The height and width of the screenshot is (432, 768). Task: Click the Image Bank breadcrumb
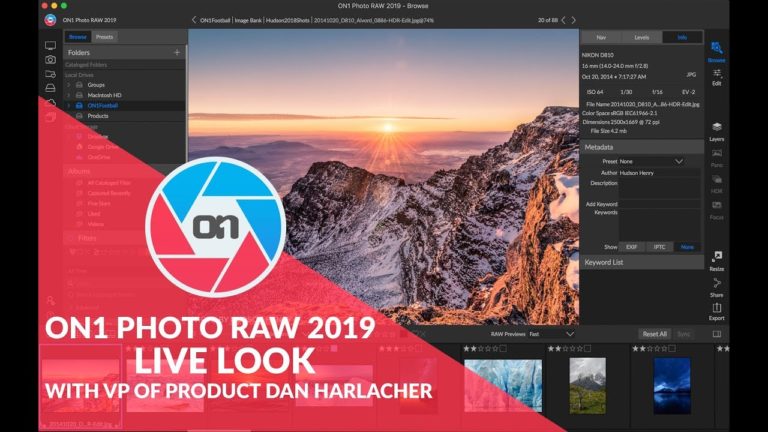248,21
